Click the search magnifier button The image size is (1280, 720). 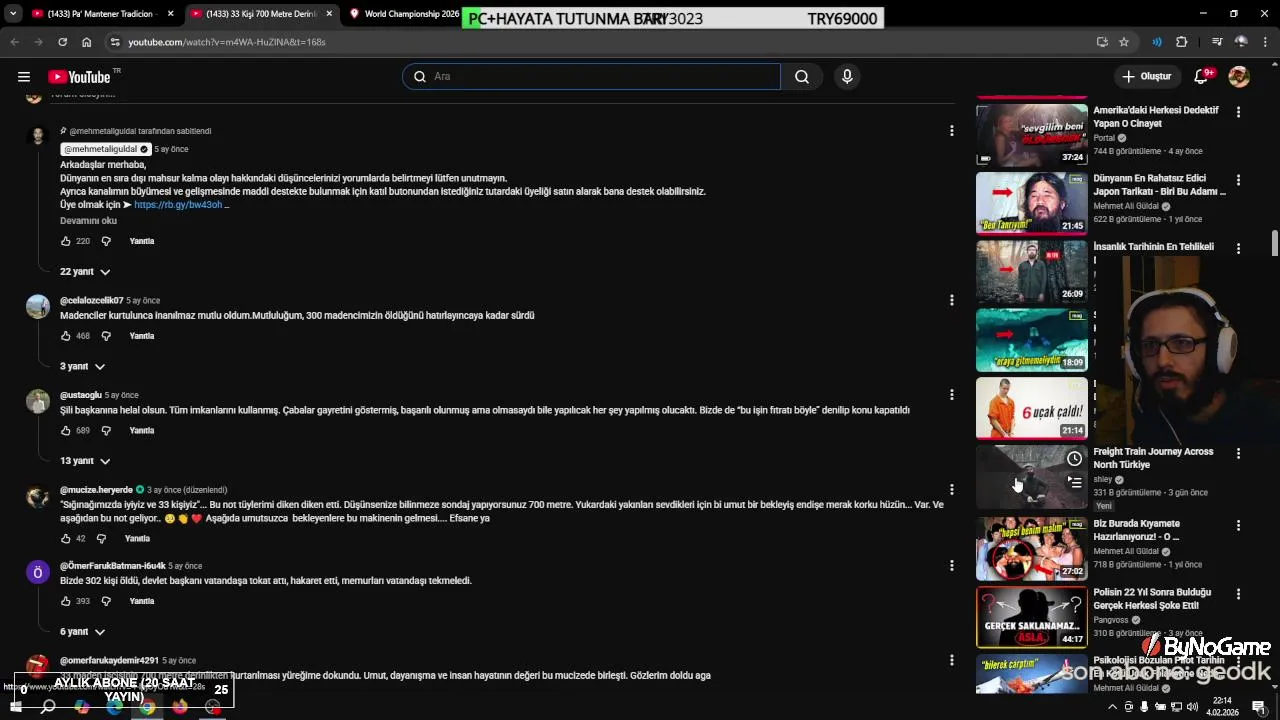(802, 77)
